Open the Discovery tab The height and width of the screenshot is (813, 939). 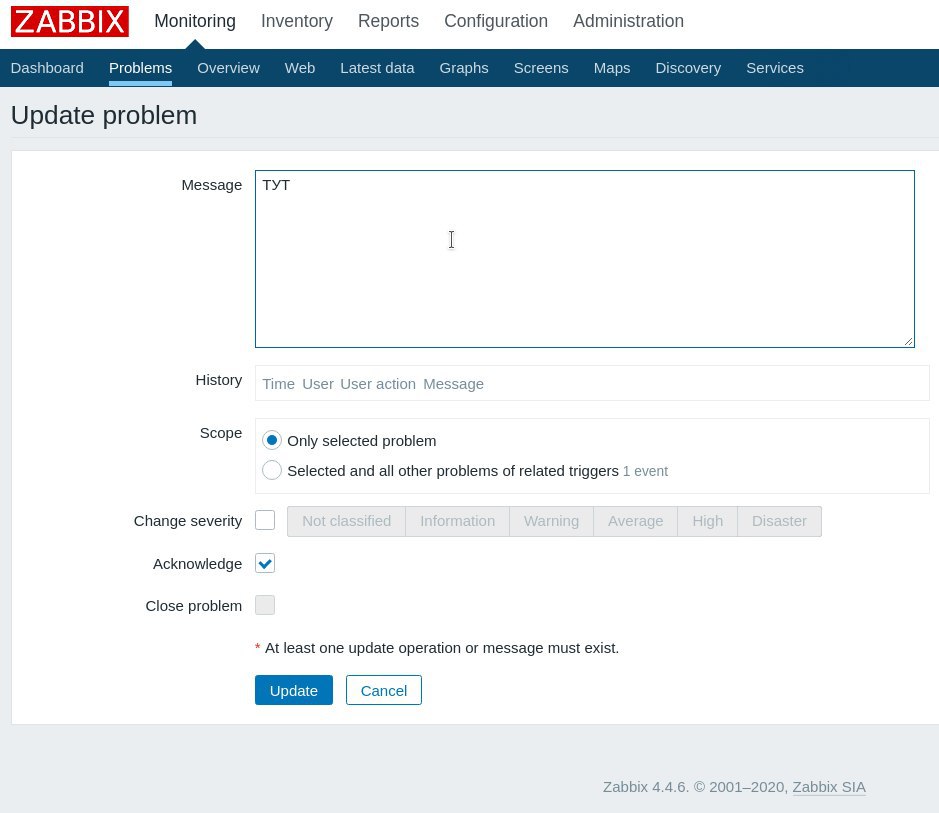point(687,68)
